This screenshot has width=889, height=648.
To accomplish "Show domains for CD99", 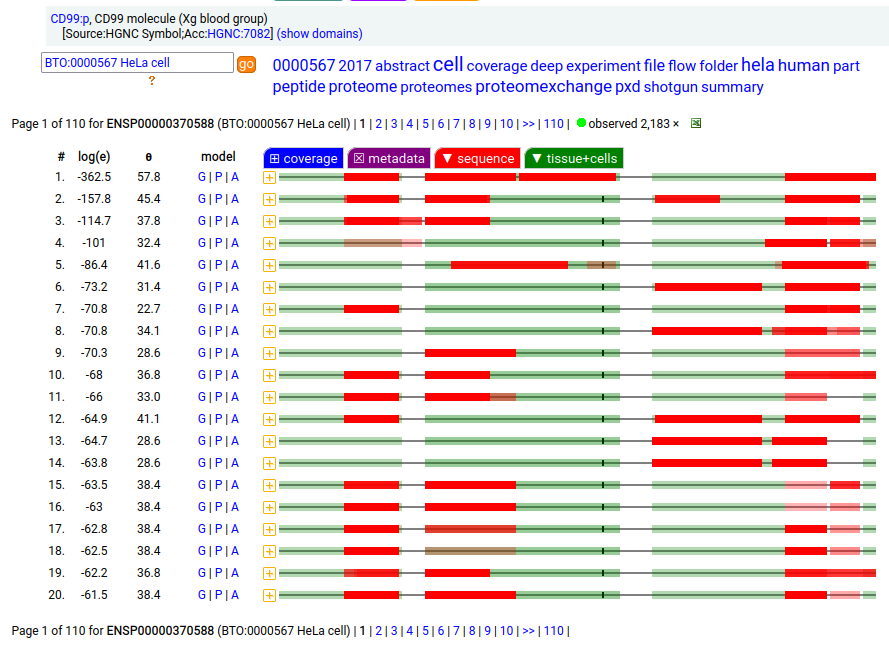I will tap(320, 33).
